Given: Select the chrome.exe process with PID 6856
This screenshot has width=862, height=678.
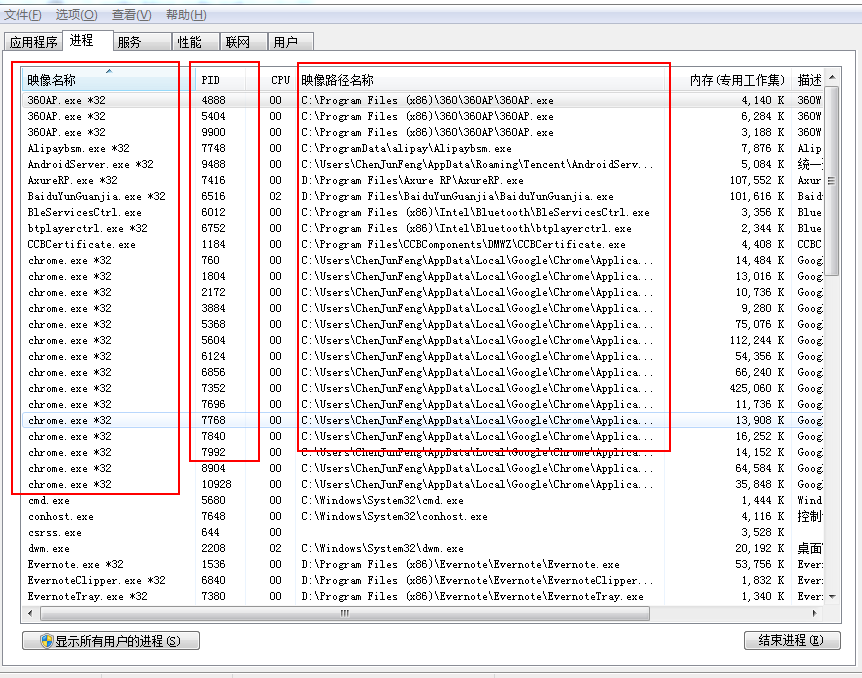Looking at the screenshot, I should tap(422, 372).
